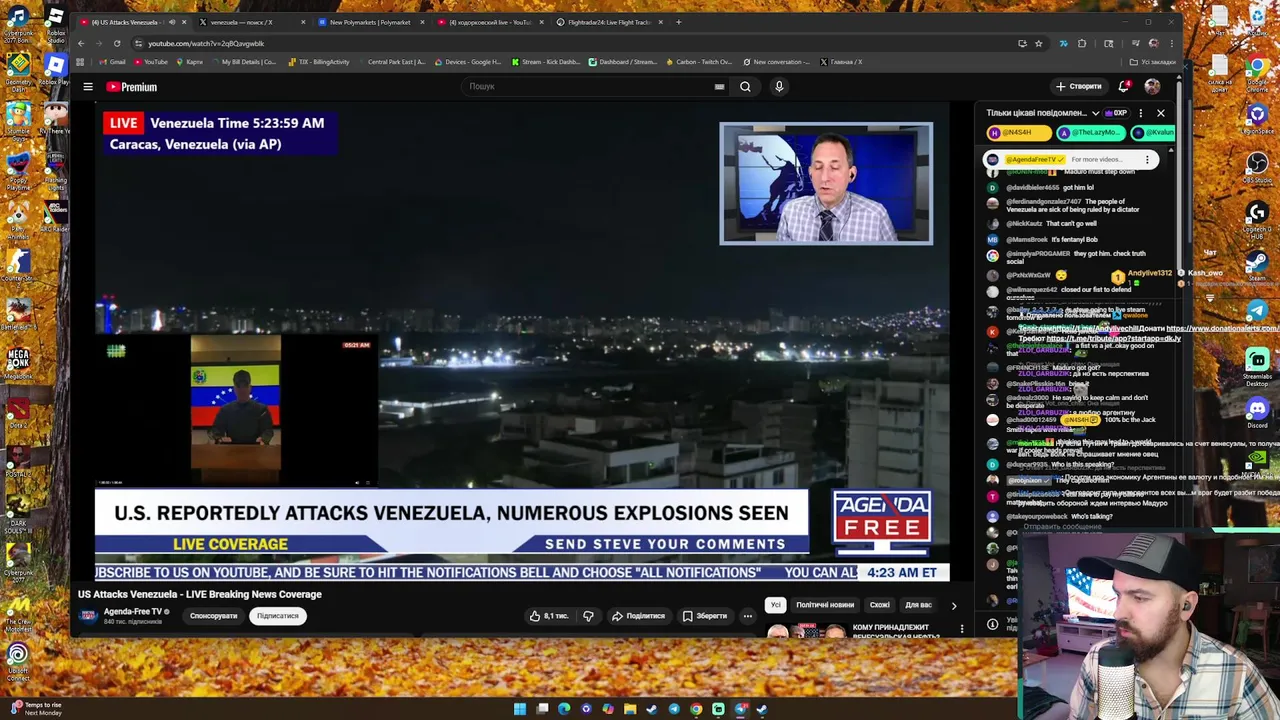Open Windows Start menu
1280x720 pixels.
coord(520,709)
